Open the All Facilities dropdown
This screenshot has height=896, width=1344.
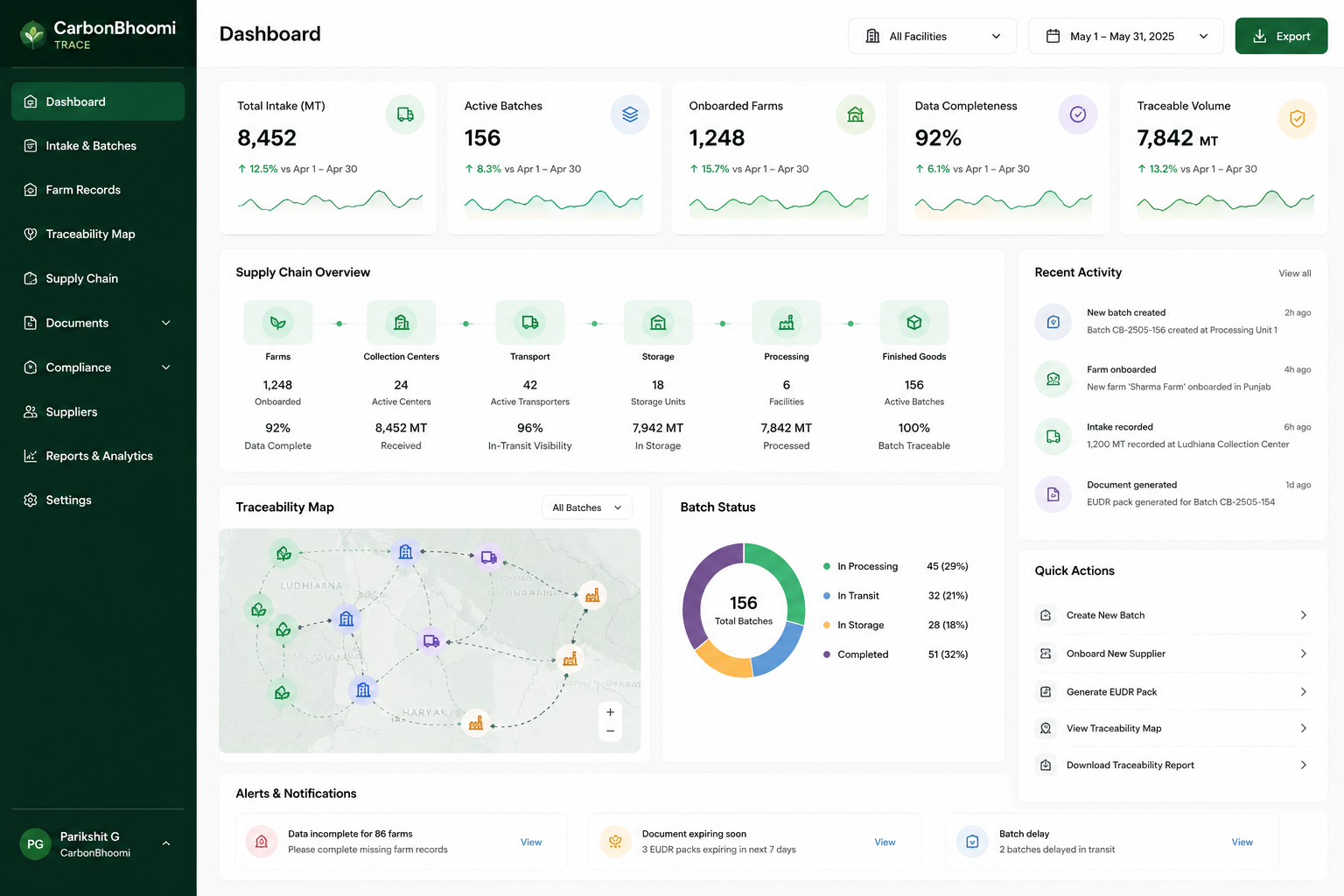[933, 36]
